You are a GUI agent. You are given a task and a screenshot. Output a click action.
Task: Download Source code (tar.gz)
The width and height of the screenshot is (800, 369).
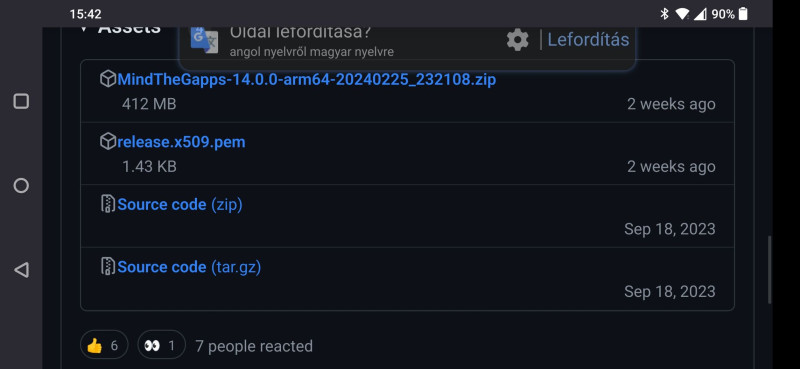click(x=189, y=267)
